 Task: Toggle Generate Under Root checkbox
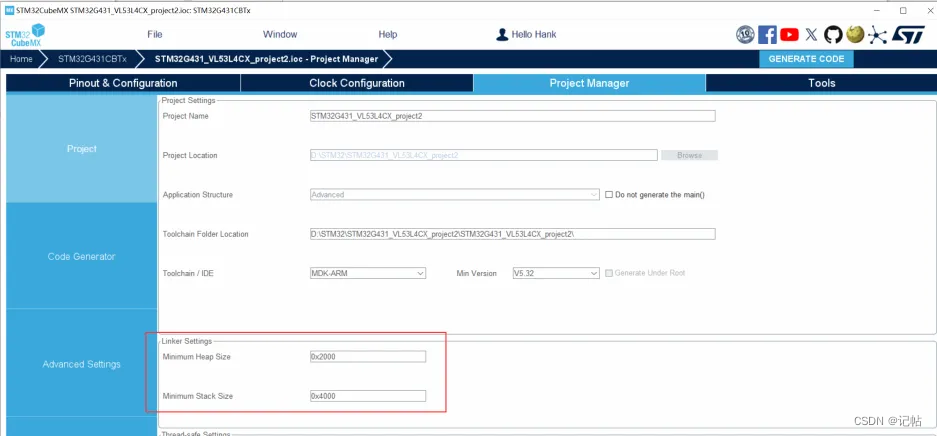609,273
